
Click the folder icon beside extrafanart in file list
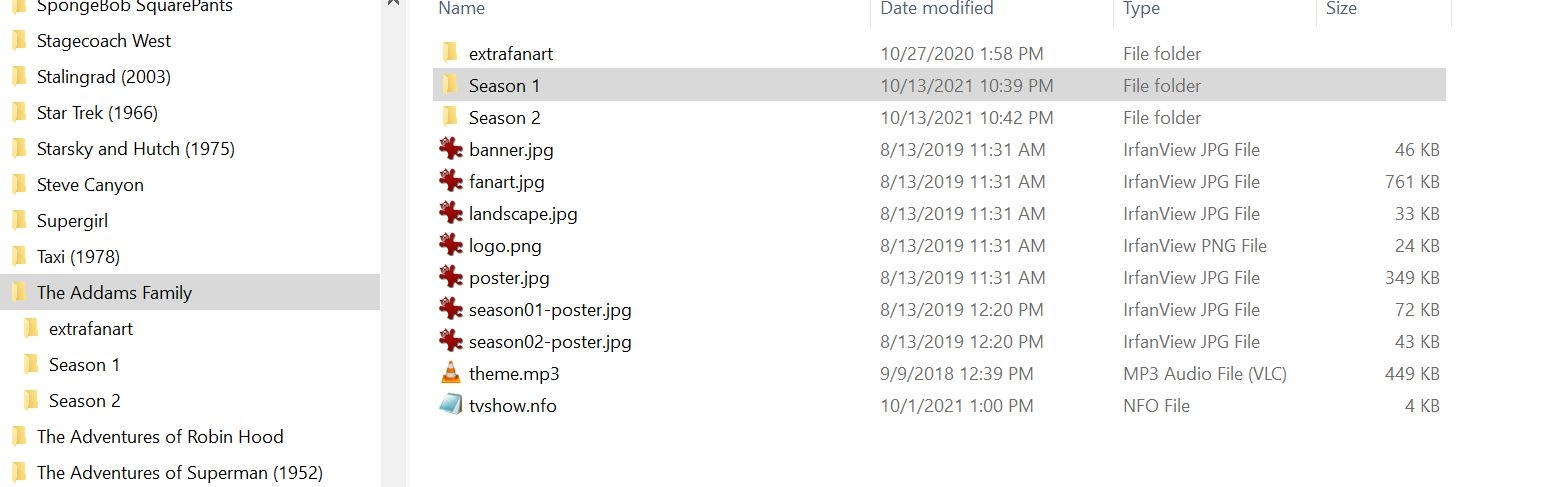(451, 53)
